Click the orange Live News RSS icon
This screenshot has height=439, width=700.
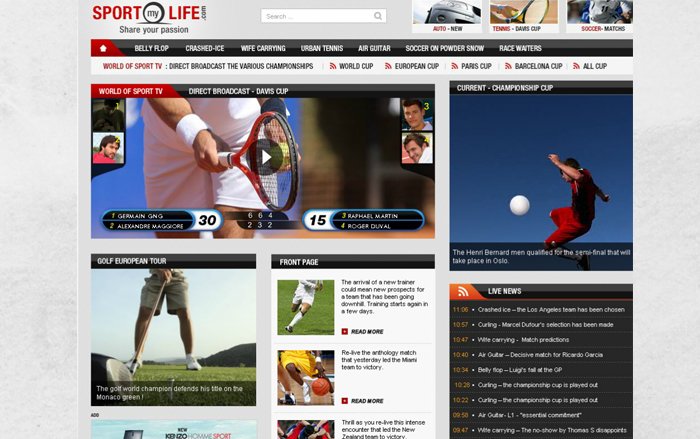coord(462,291)
